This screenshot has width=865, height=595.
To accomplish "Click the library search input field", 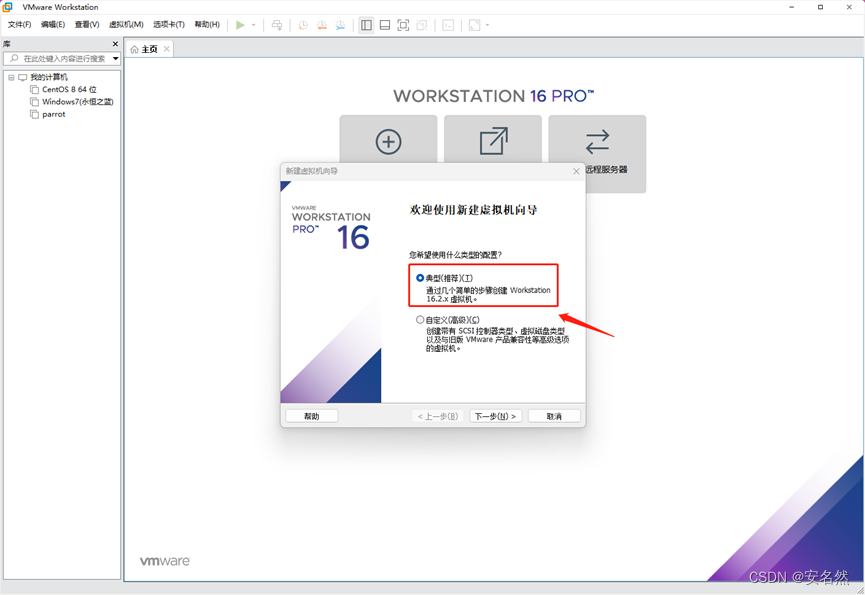I will click(64, 58).
